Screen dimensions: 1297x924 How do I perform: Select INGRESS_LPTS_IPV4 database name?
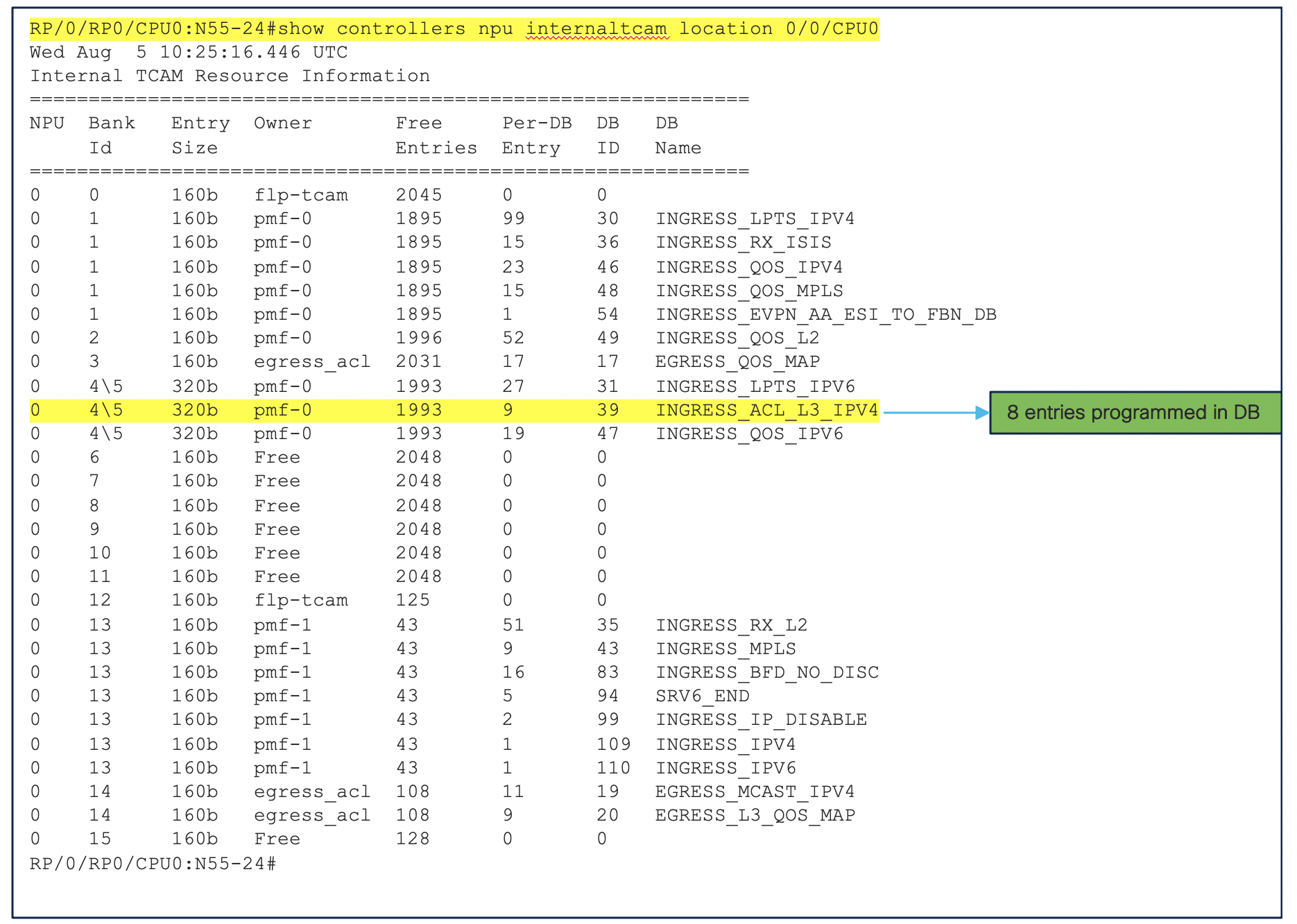tap(755, 219)
